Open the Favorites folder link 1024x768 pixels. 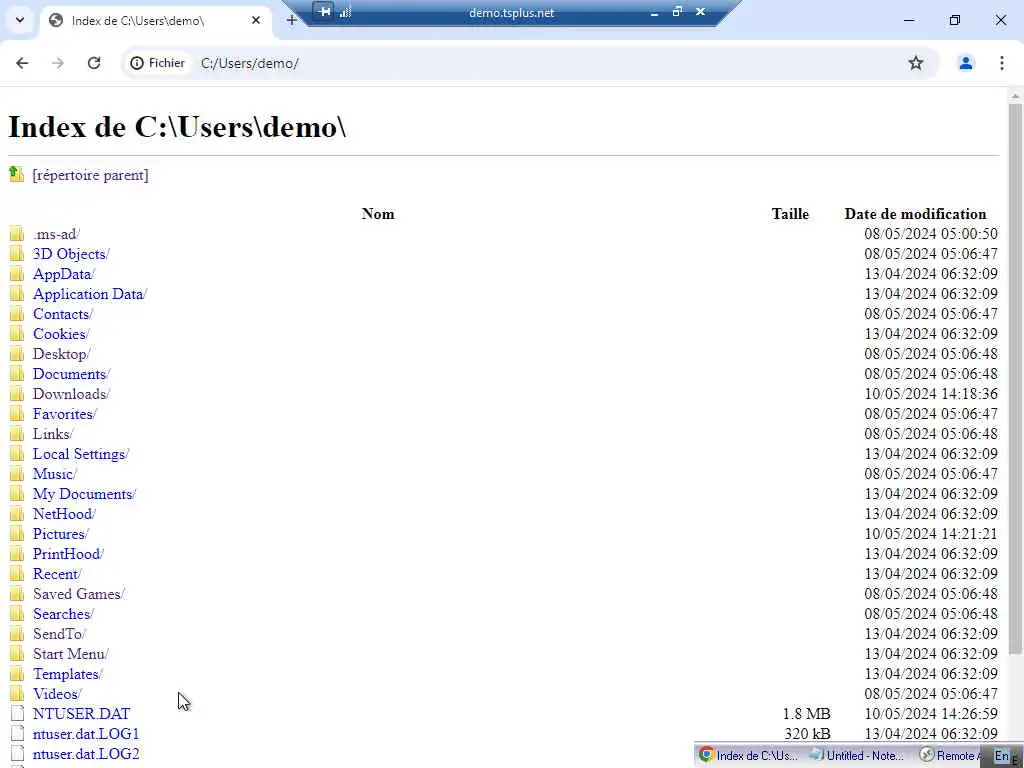pyautogui.click(x=65, y=414)
